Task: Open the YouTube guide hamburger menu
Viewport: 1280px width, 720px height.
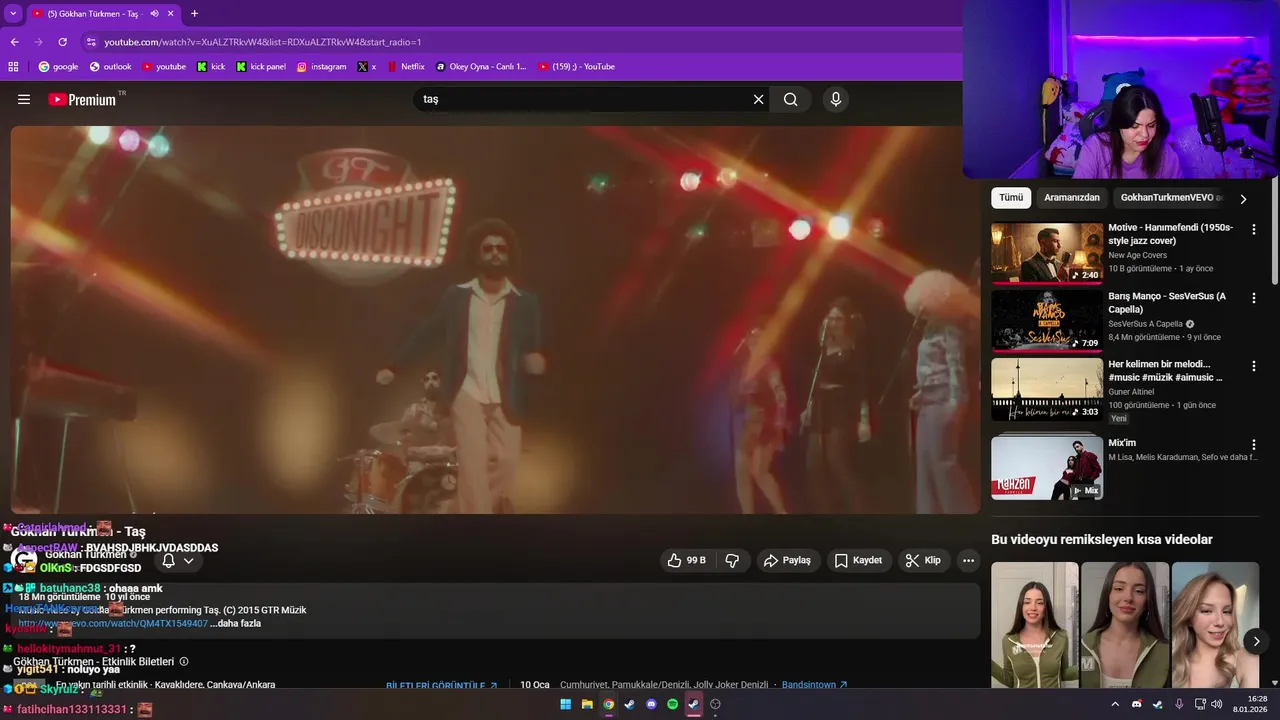Action: (24, 99)
